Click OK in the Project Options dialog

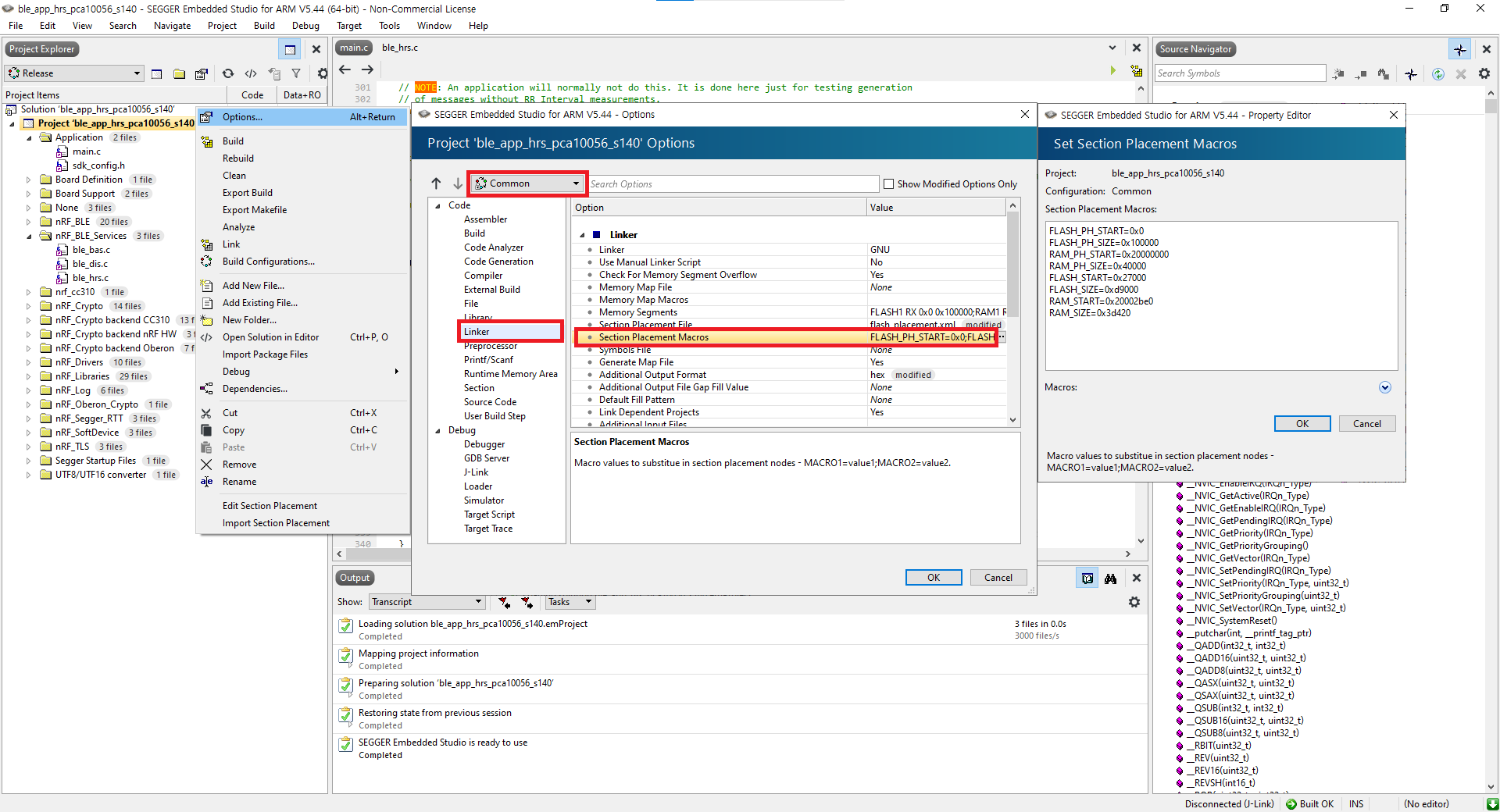tap(934, 578)
